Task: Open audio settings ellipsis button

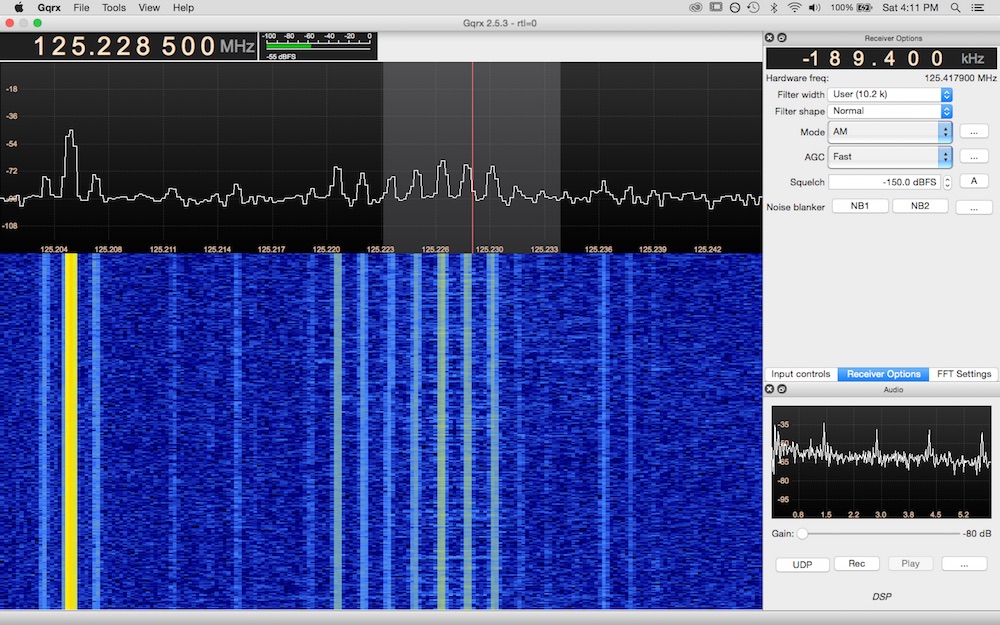Action: click(964, 564)
